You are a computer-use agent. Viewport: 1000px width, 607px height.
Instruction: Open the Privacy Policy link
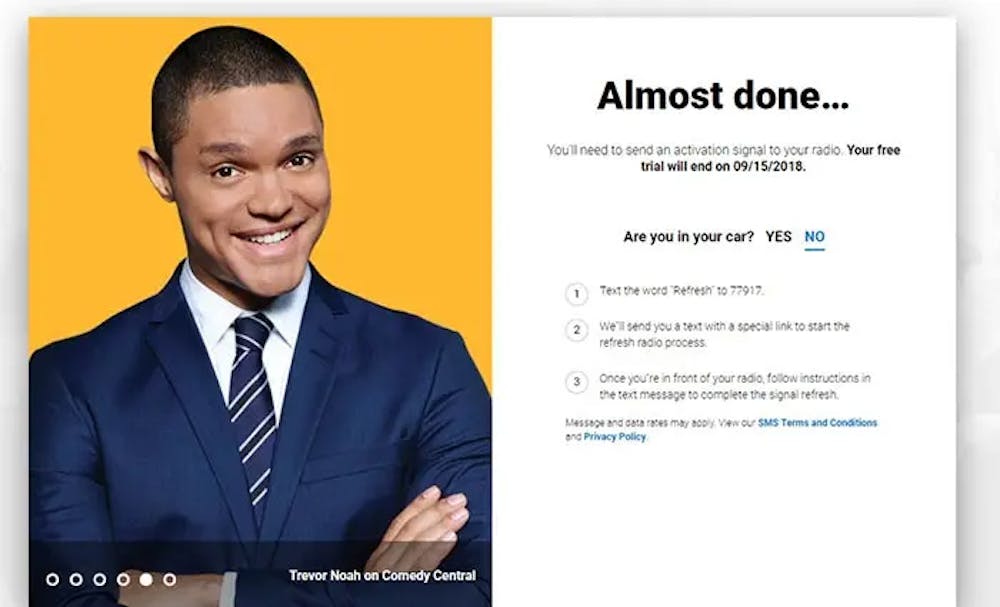(x=615, y=437)
